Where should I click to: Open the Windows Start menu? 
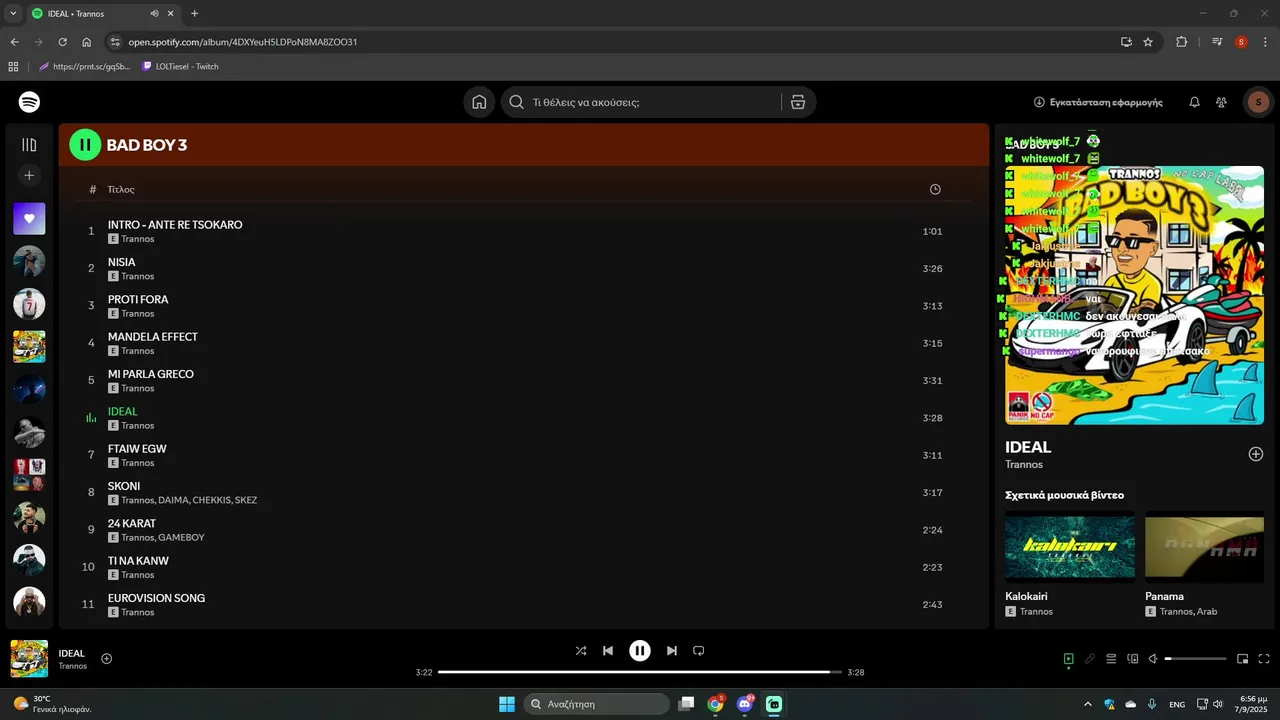pos(507,704)
